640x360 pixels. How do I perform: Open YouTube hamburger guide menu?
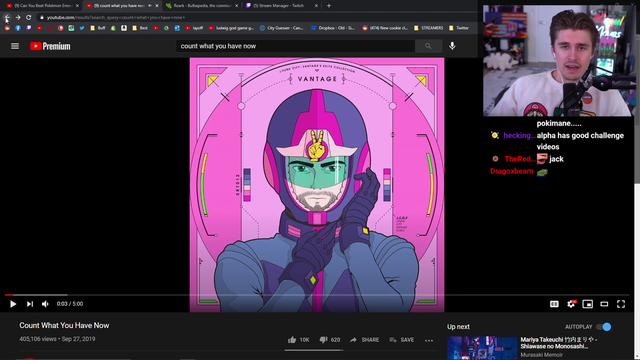15,46
